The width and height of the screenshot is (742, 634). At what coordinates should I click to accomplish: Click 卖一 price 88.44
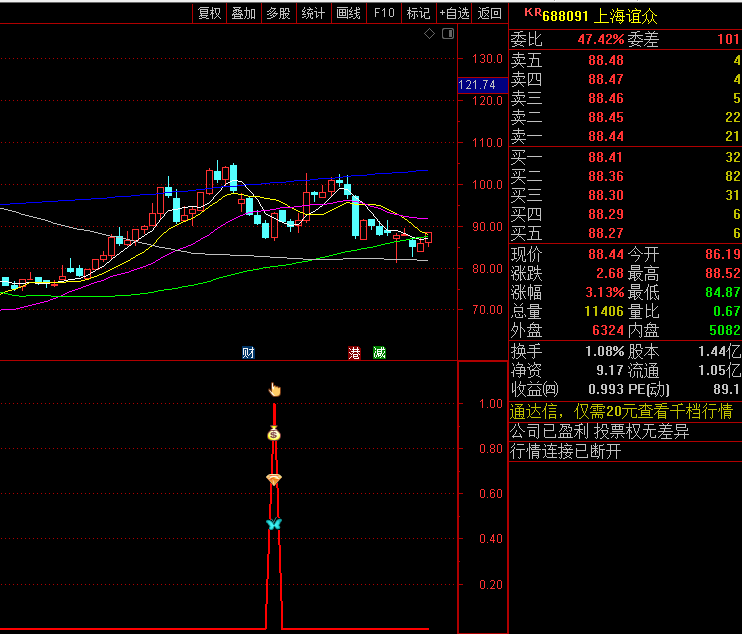(x=606, y=136)
